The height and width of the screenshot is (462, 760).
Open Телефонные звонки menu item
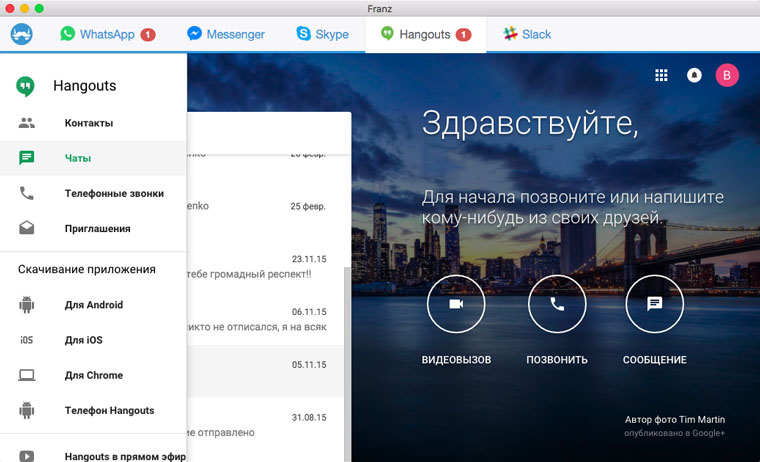[x=113, y=193]
